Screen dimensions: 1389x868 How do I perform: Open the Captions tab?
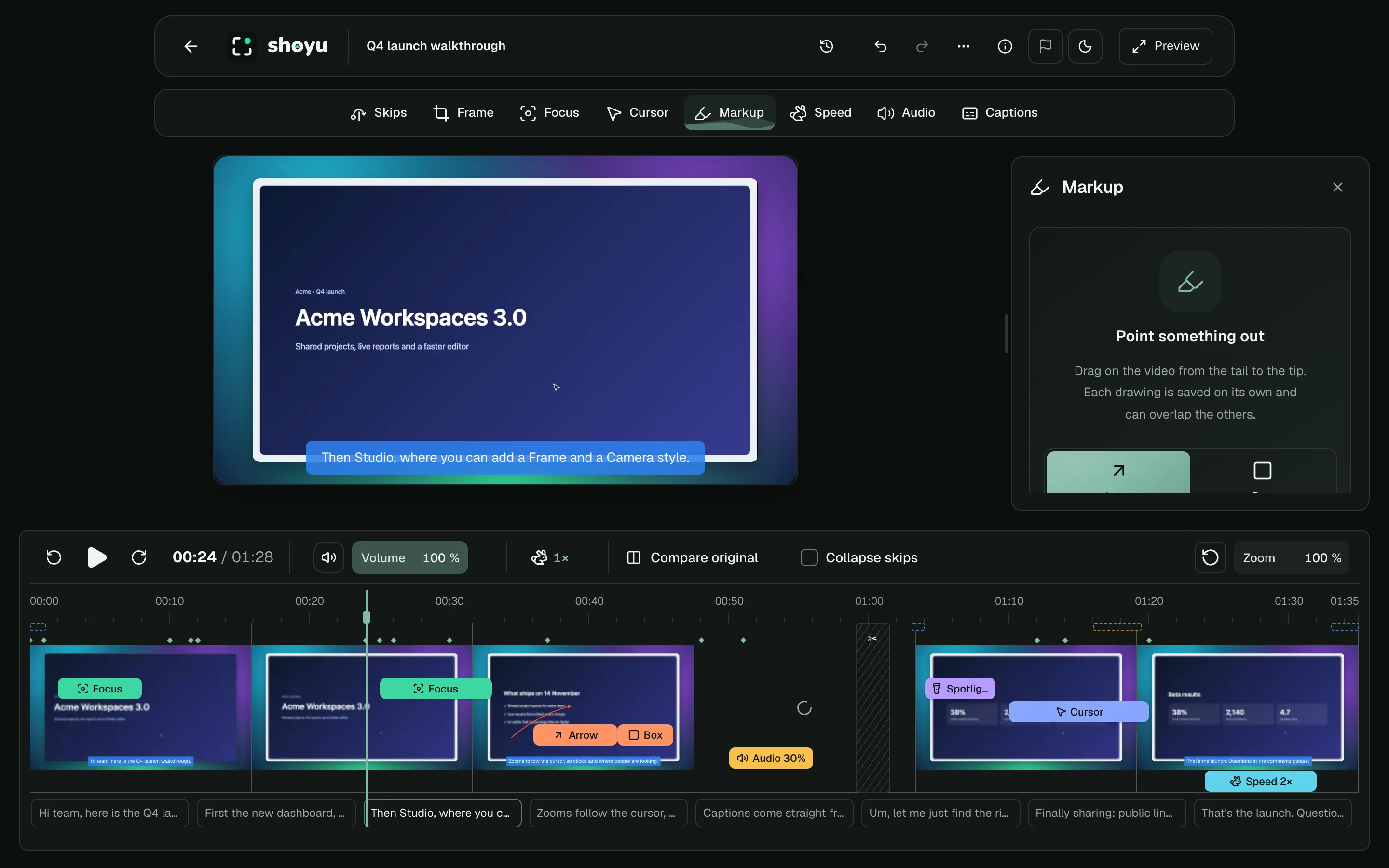[x=1000, y=112]
